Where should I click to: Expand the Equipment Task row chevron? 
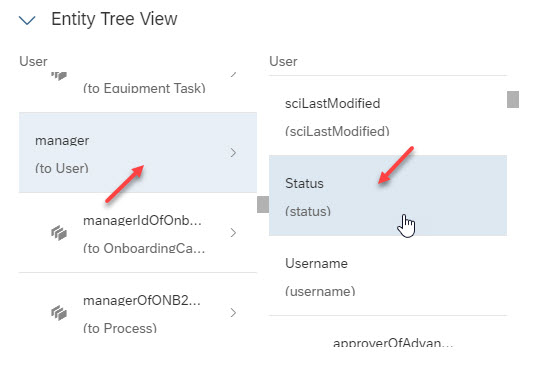[233, 74]
